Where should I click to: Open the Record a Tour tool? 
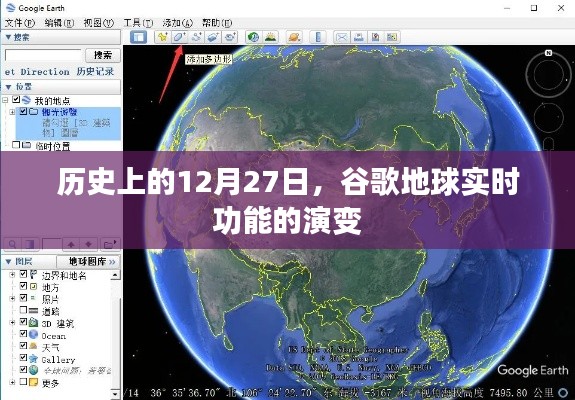click(230, 37)
